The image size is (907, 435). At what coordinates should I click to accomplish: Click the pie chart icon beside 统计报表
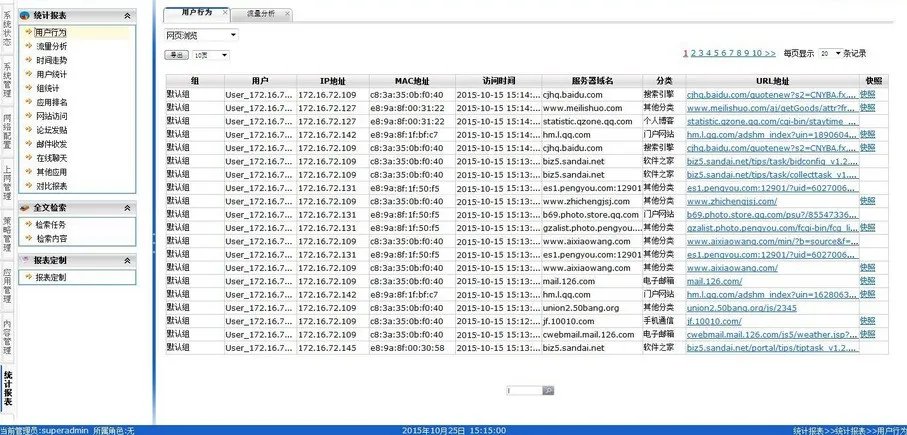(x=25, y=16)
